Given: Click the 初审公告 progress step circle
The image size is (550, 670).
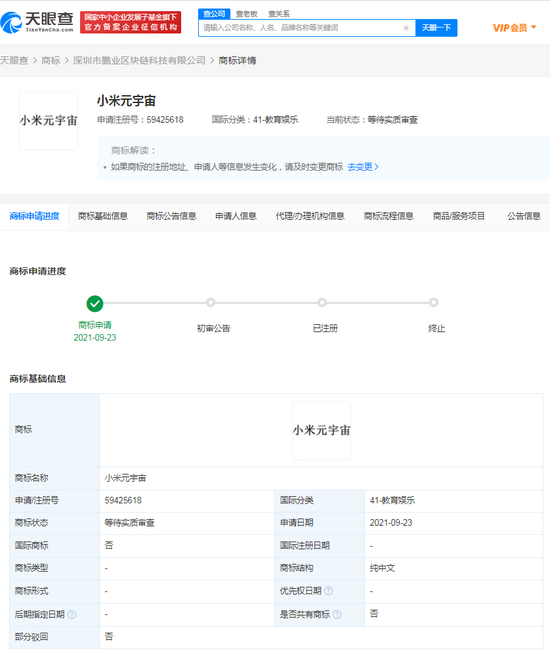Looking at the screenshot, I should tap(210, 303).
